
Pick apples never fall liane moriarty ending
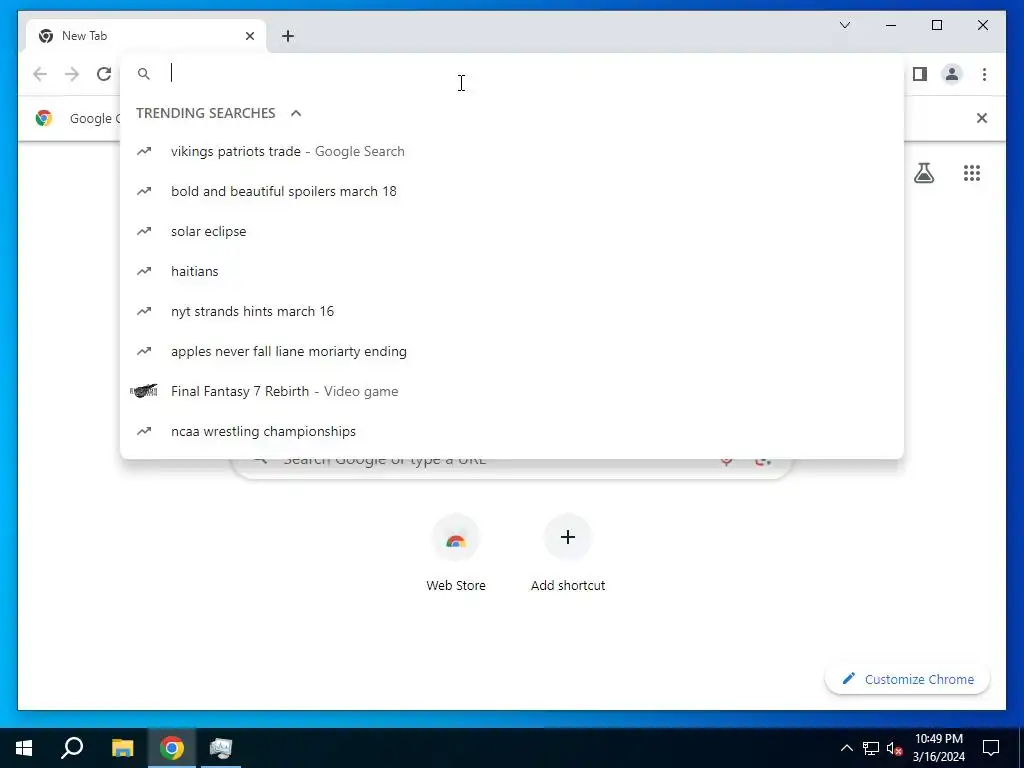tap(512, 351)
